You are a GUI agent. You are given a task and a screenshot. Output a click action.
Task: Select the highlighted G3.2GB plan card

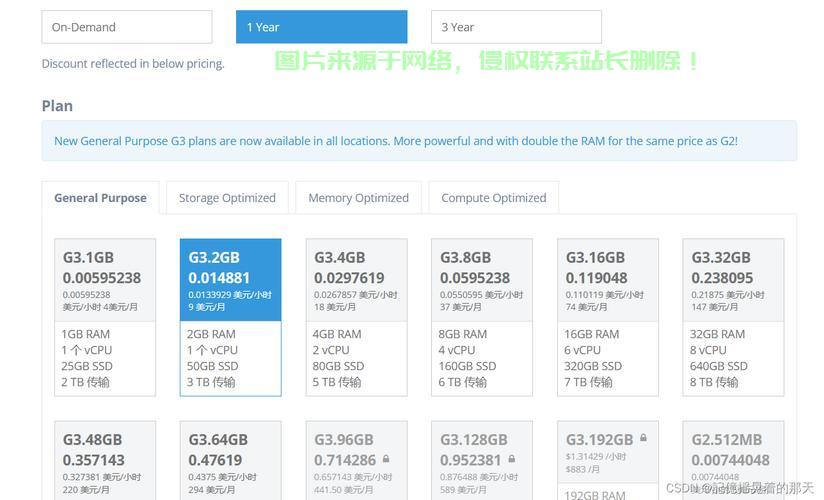[x=230, y=316]
